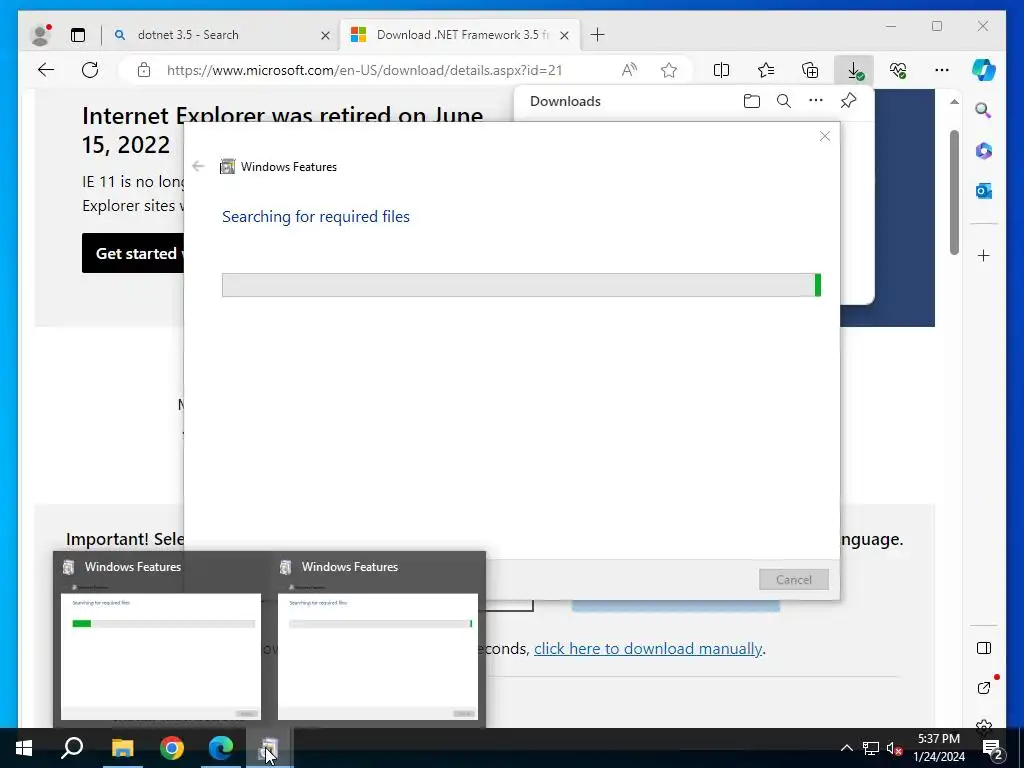Close the Download .NET Framework 3.5 tab

coord(565,35)
